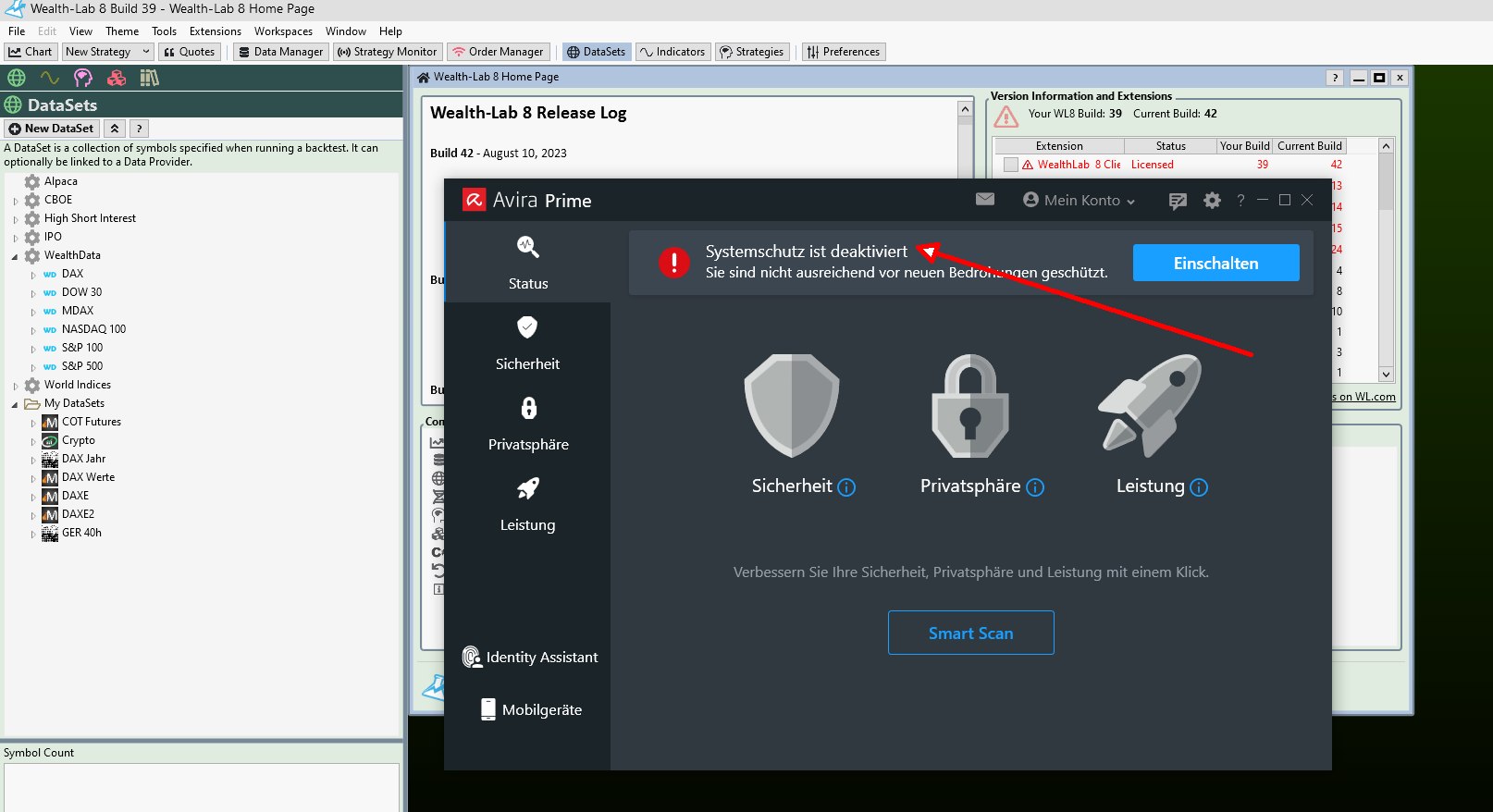
Task: Open Avira help question mark
Action: pyautogui.click(x=1240, y=200)
